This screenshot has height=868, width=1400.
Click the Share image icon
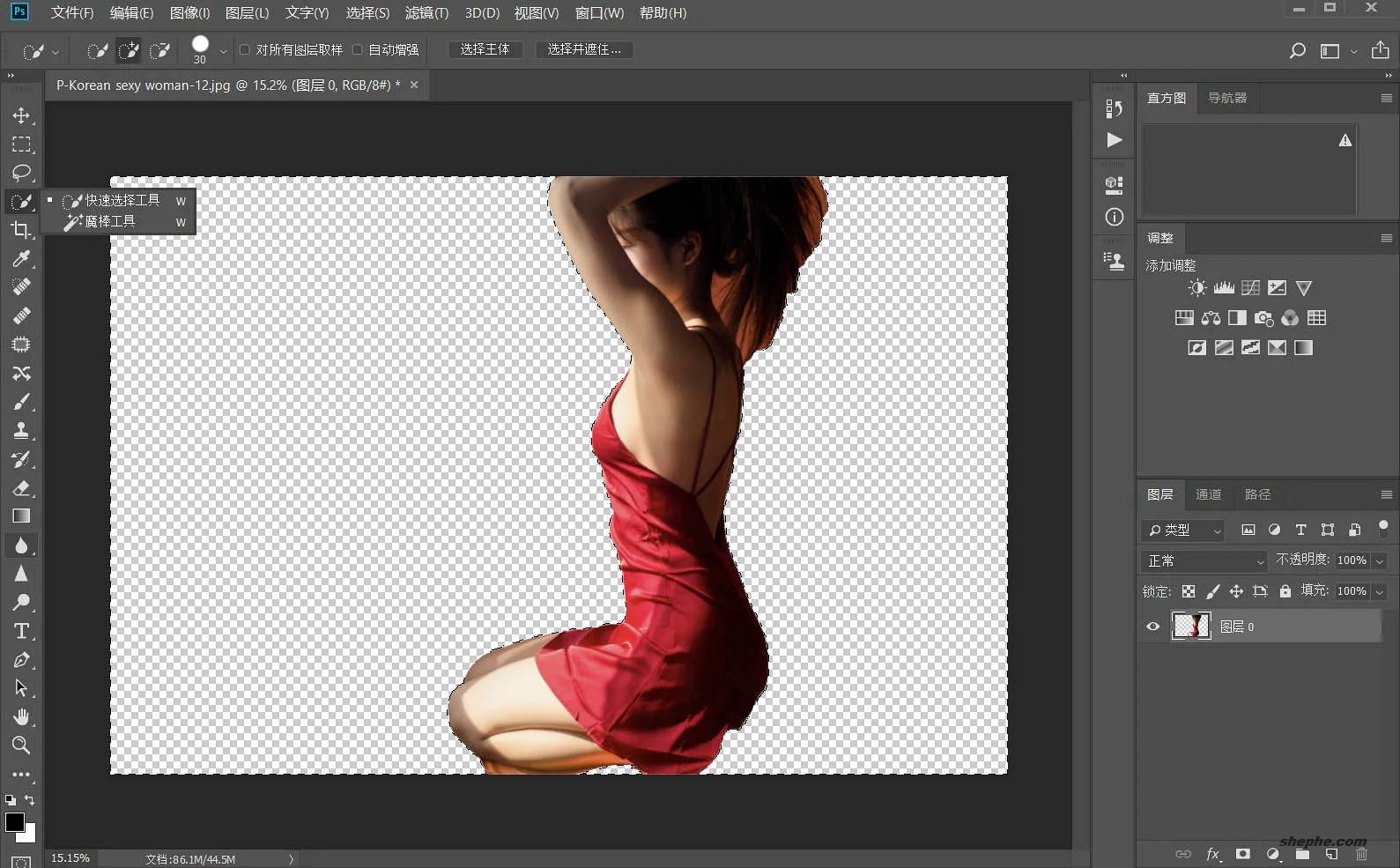click(1380, 50)
